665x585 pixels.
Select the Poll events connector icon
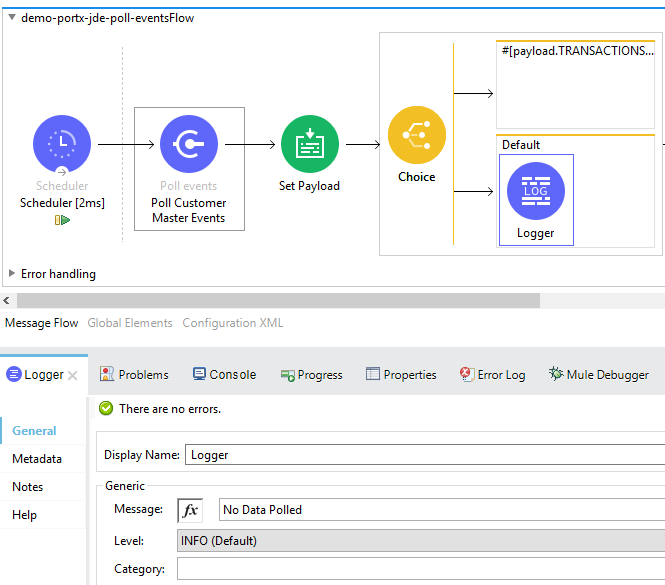pyautogui.click(x=189, y=144)
